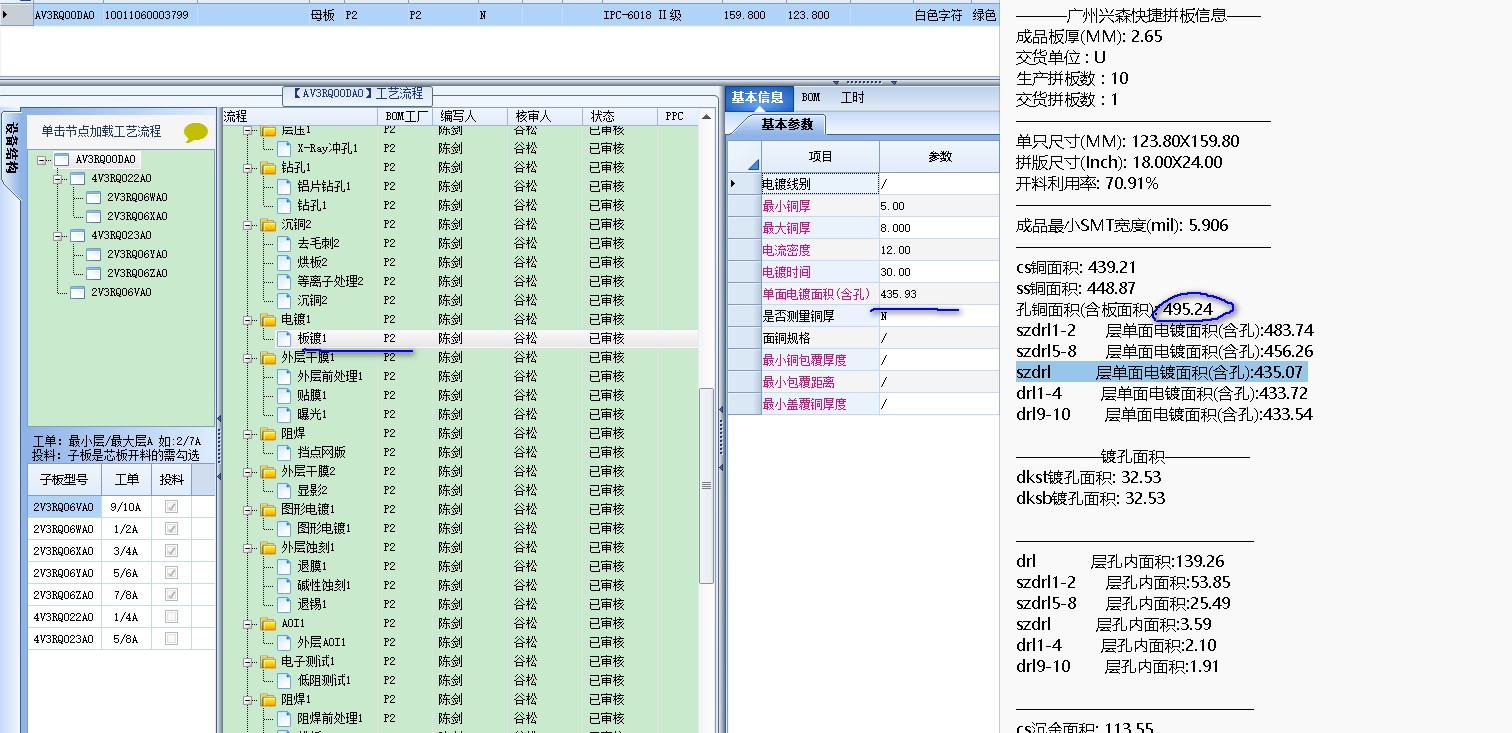Click the 电镀1 folder icon

tap(268, 320)
